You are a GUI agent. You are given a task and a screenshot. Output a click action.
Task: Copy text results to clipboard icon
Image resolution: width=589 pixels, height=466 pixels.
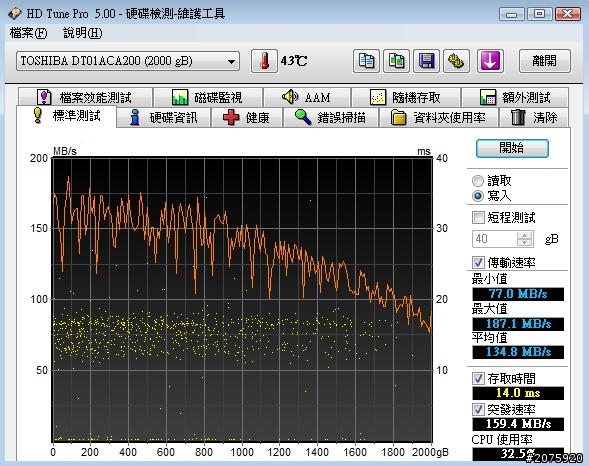pyautogui.click(x=366, y=61)
